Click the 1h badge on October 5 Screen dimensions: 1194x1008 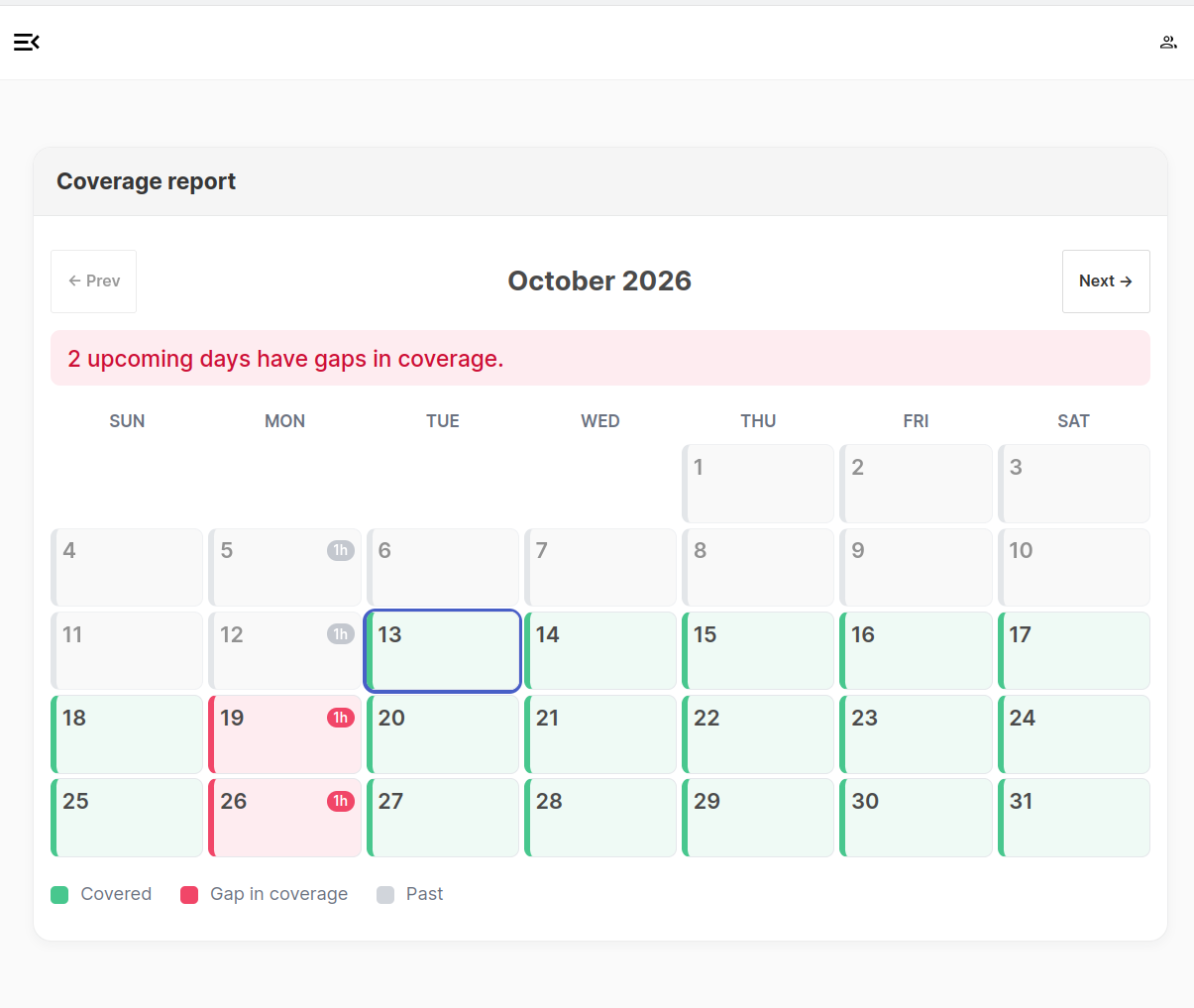[341, 550]
